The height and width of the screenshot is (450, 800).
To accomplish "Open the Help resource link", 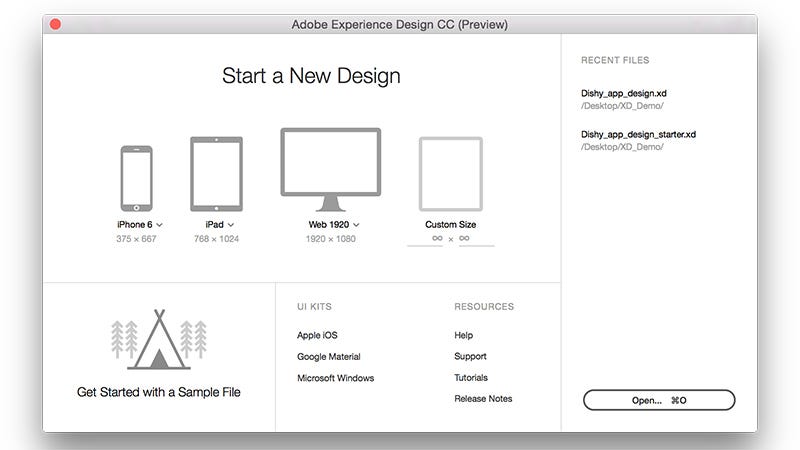I will (463, 335).
